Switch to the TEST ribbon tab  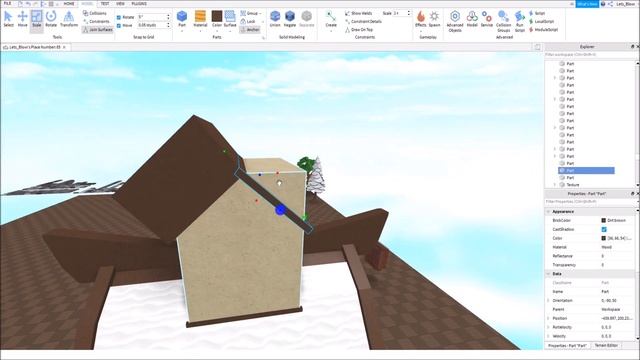[105, 4]
